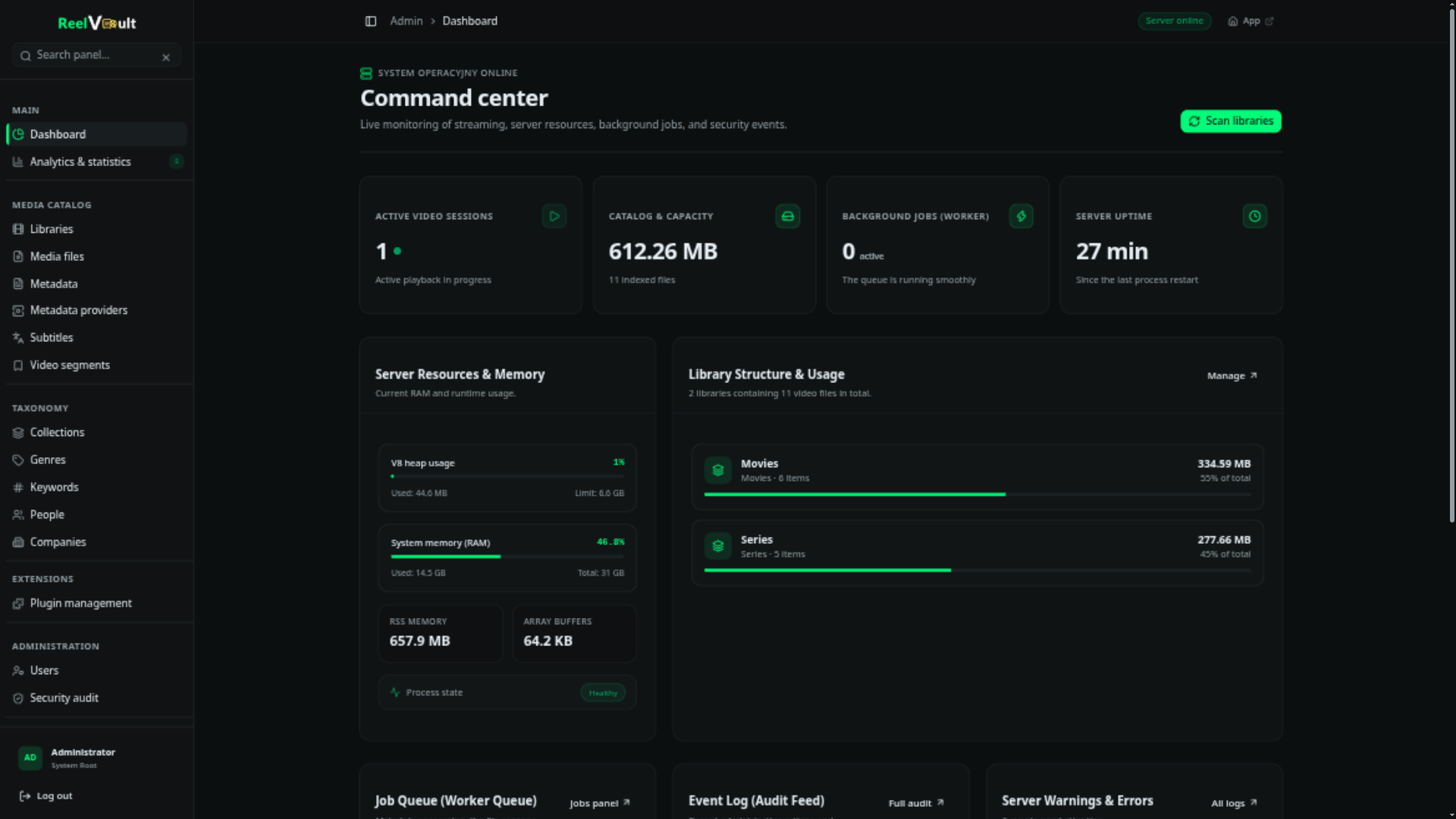Viewport: 1456px width, 819px height.
Task: Click the Process state pulse icon
Action: click(x=395, y=692)
